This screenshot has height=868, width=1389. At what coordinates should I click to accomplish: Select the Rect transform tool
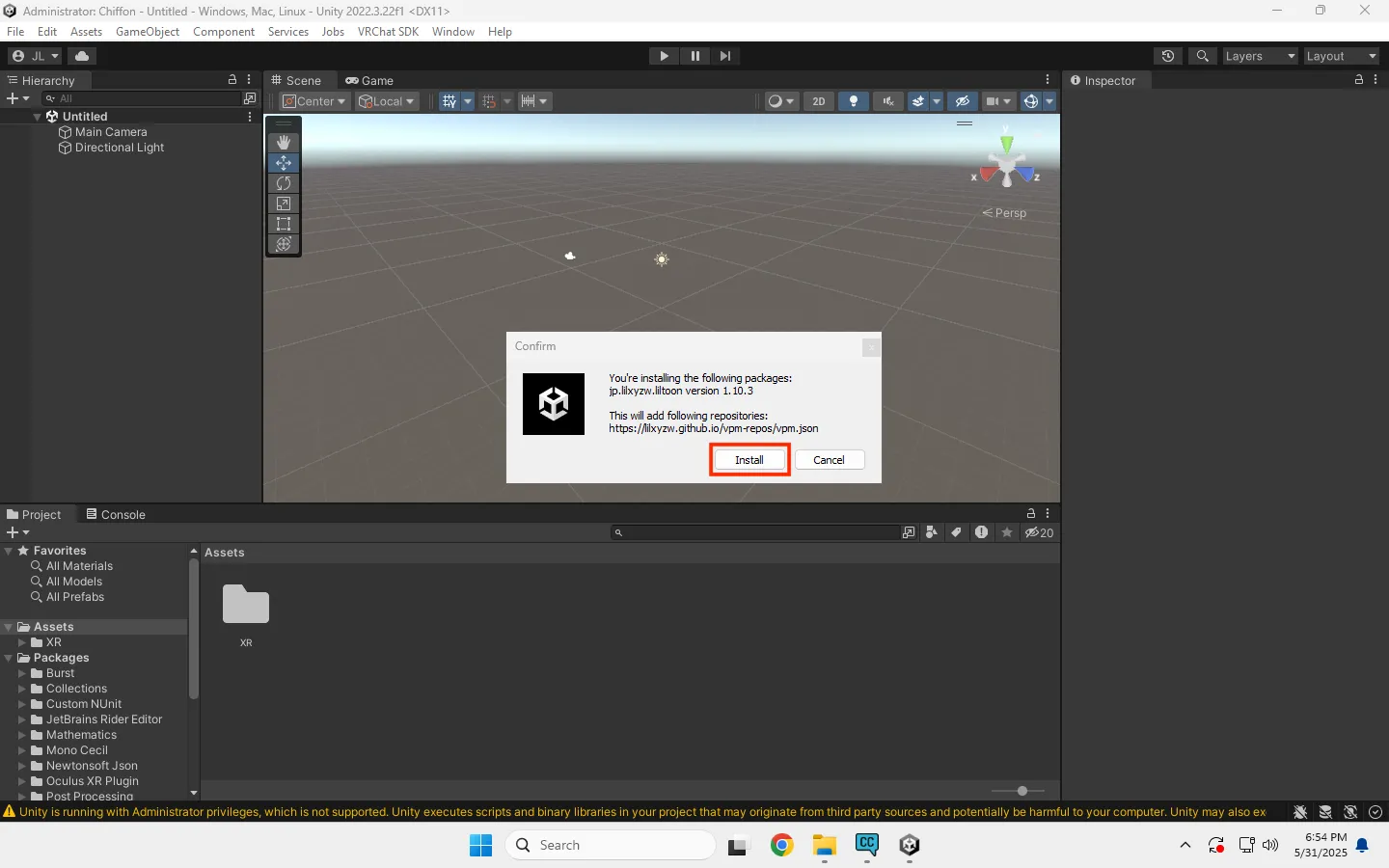284,224
